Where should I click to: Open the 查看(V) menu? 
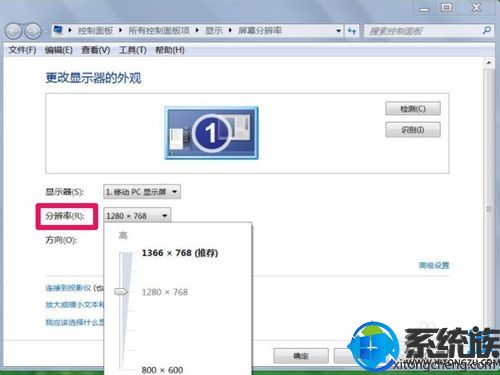[x=96, y=50]
